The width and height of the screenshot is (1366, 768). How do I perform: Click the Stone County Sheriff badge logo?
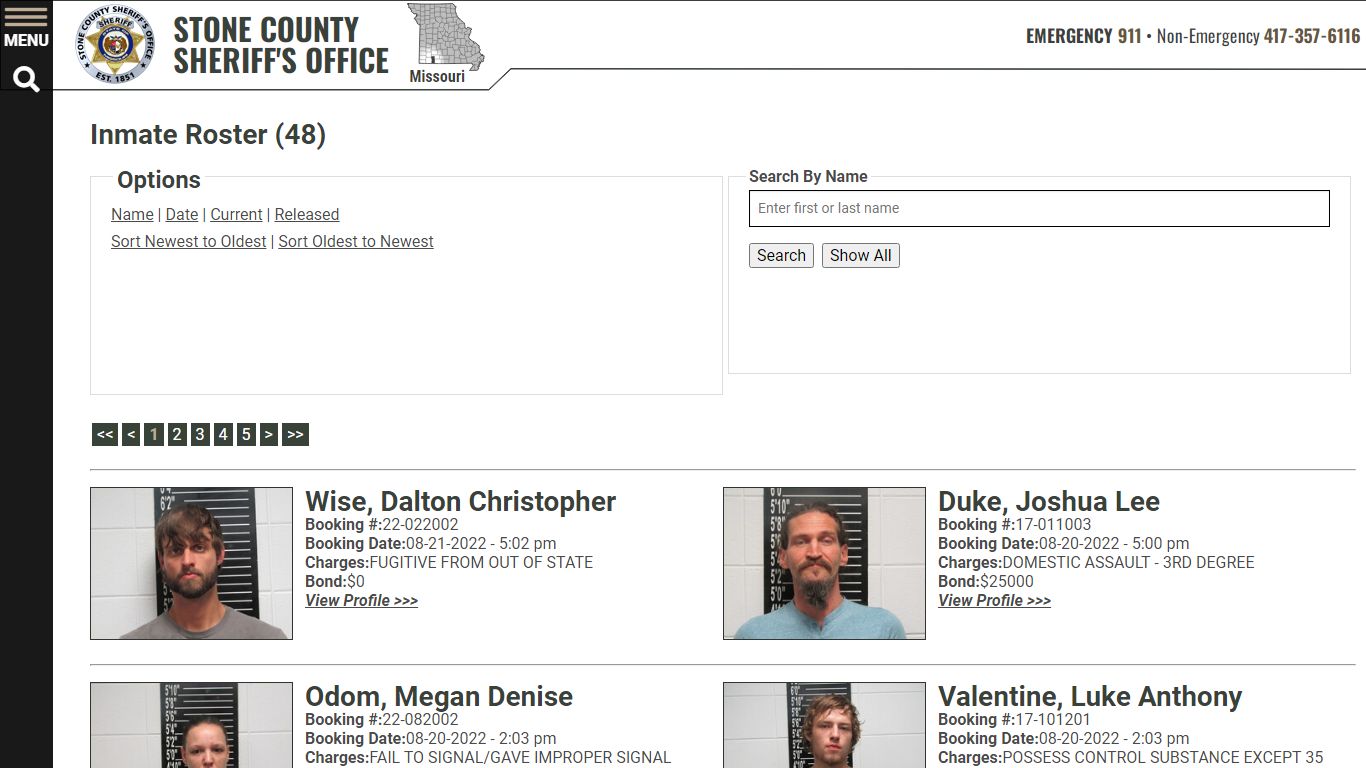click(116, 44)
